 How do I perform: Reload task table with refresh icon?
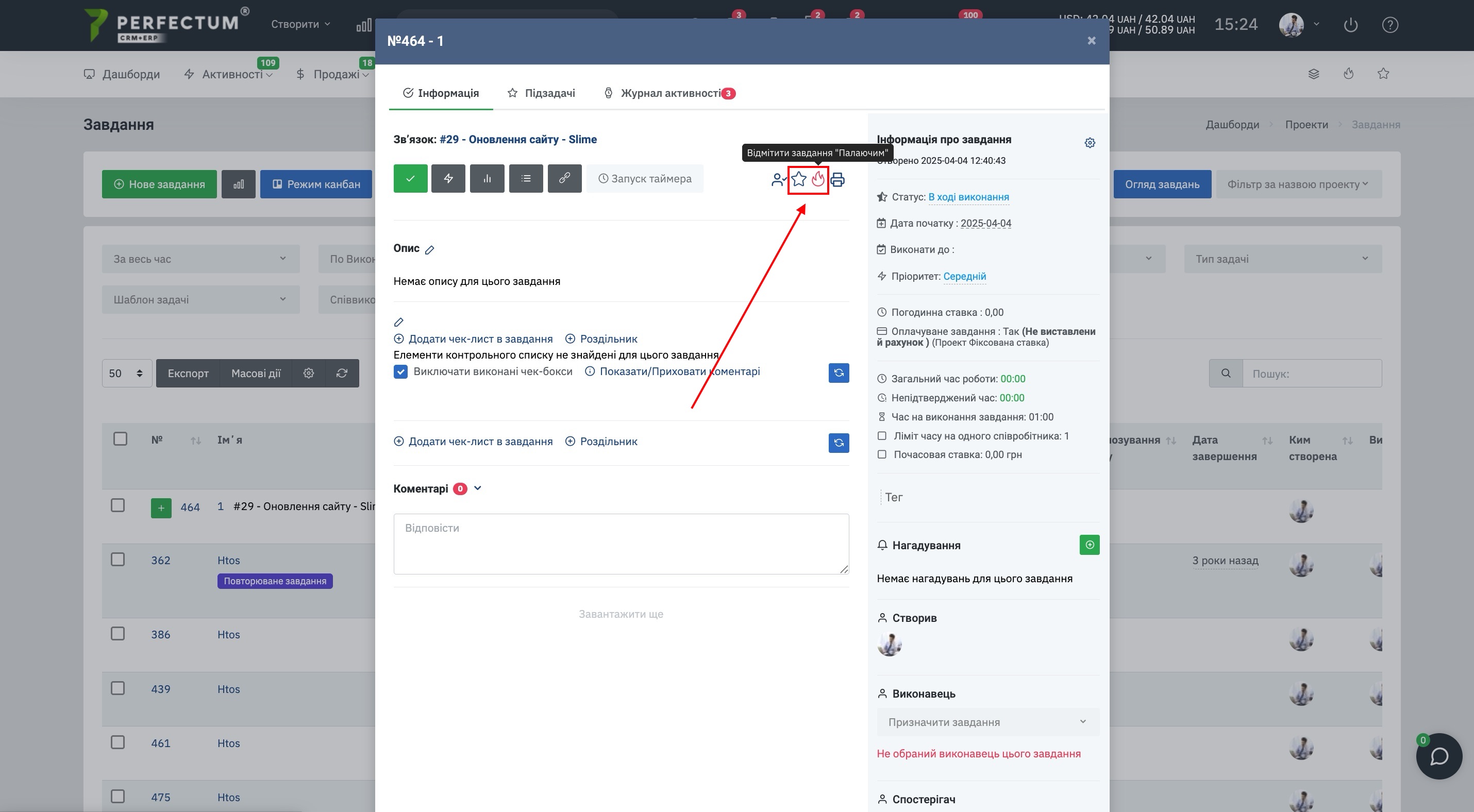342,374
